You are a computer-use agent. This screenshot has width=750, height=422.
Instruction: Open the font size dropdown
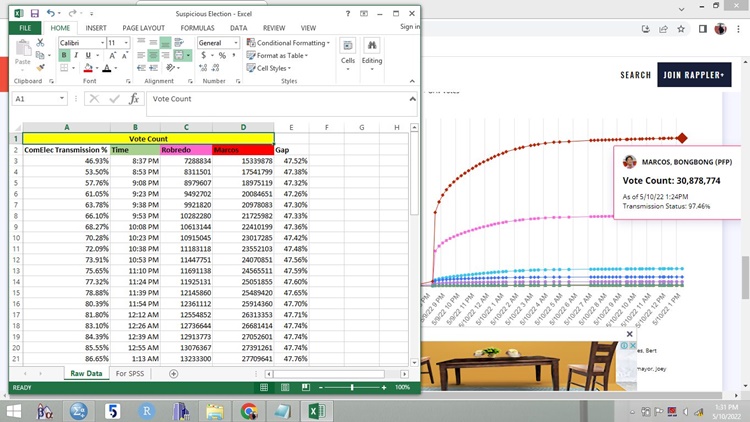[126, 43]
